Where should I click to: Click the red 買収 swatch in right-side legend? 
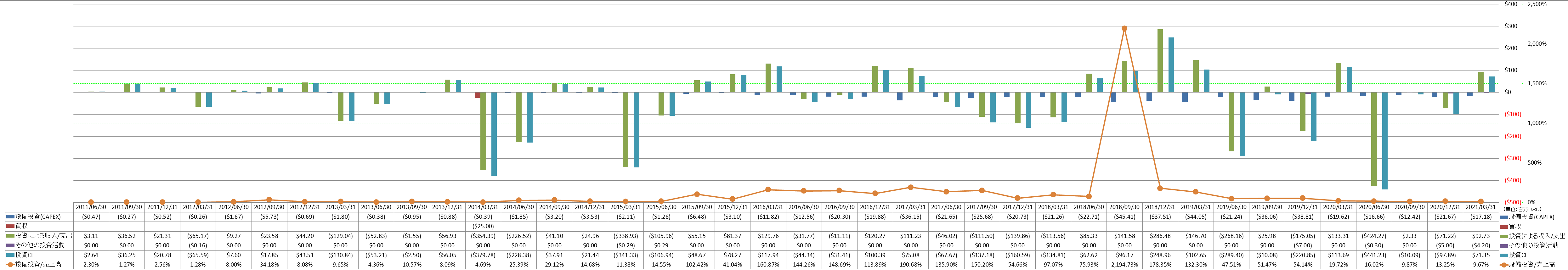(x=1503, y=226)
